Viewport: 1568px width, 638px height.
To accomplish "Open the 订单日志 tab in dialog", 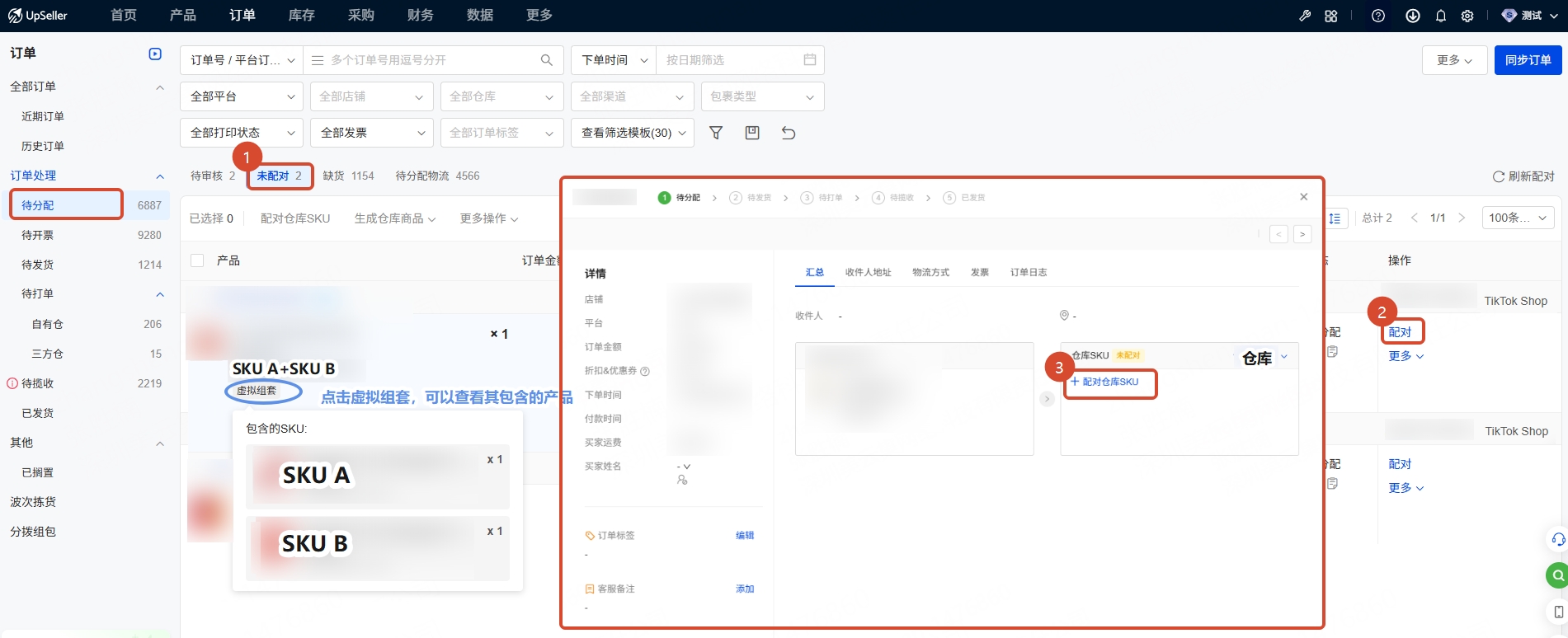I will pyautogui.click(x=1029, y=272).
